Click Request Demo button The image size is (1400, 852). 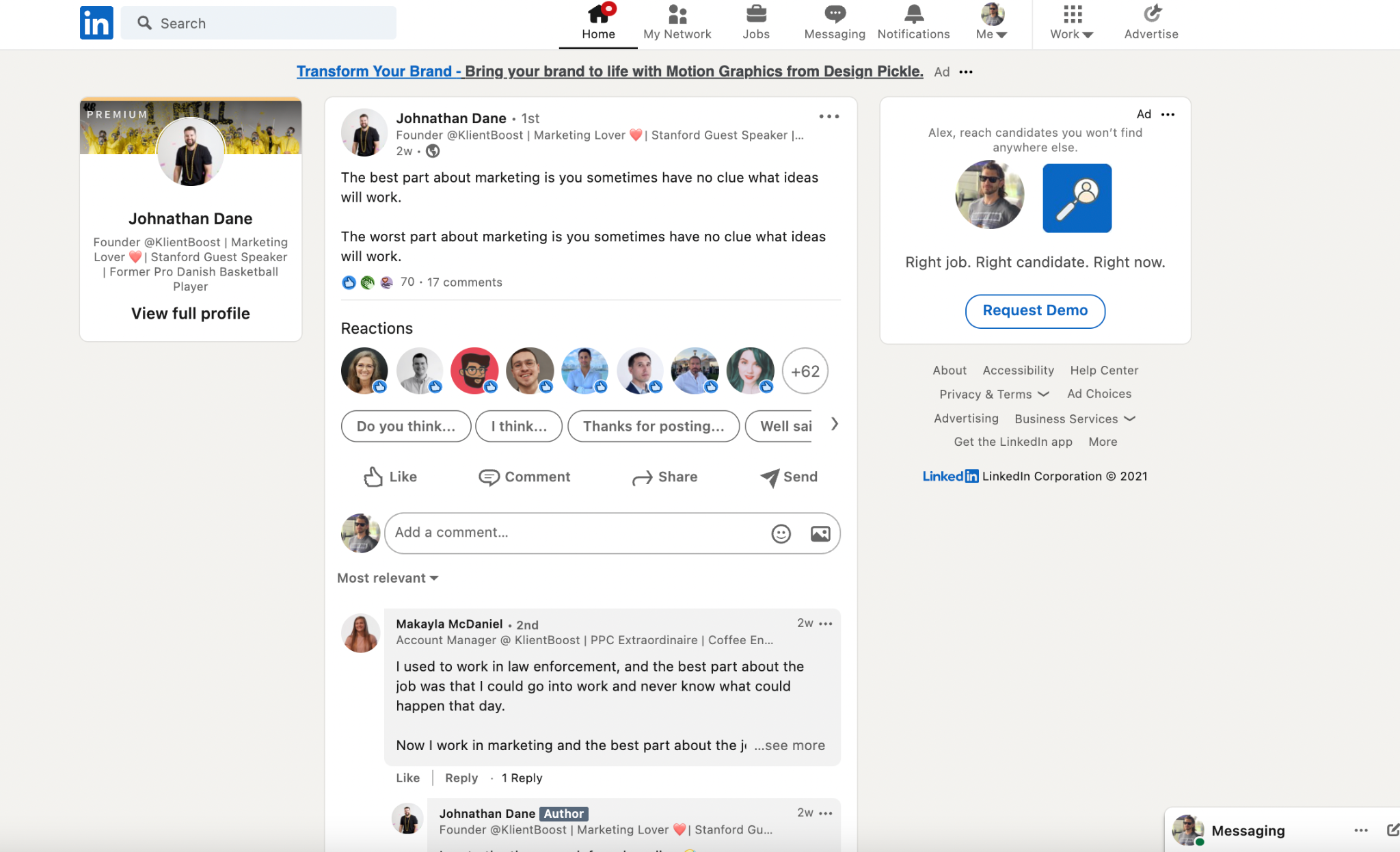1035,311
